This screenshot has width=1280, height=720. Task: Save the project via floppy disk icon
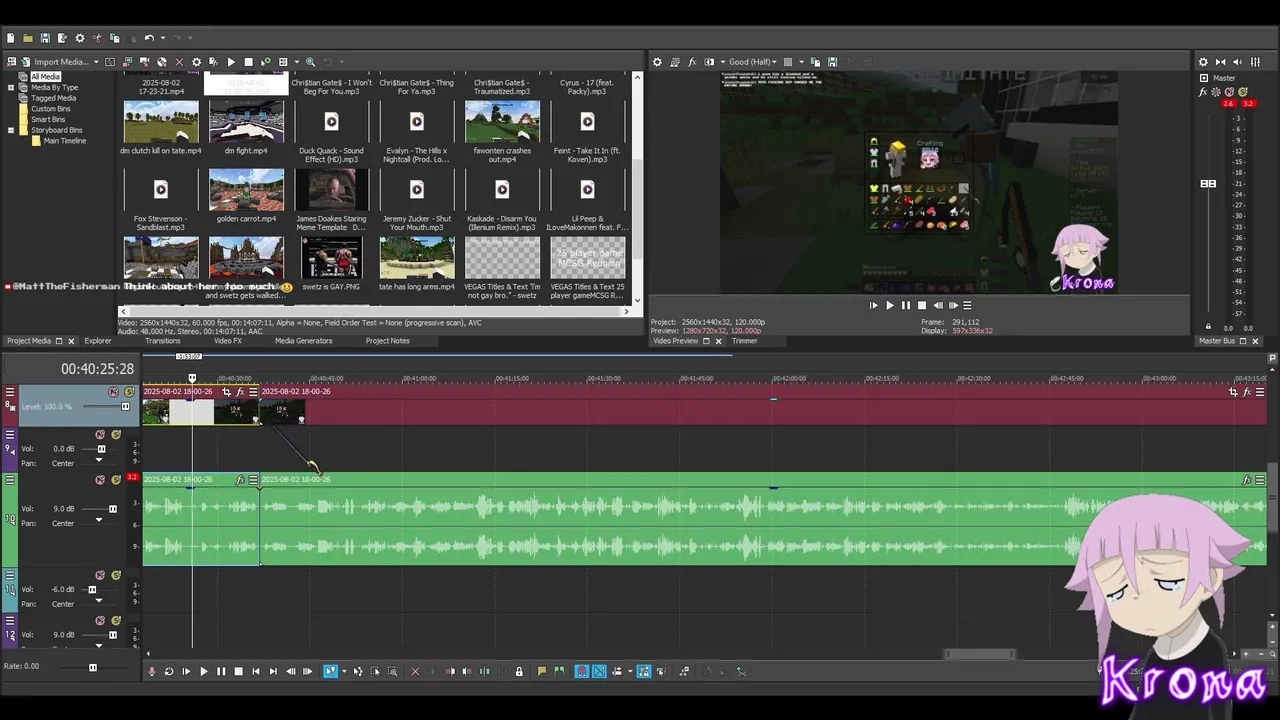point(45,38)
